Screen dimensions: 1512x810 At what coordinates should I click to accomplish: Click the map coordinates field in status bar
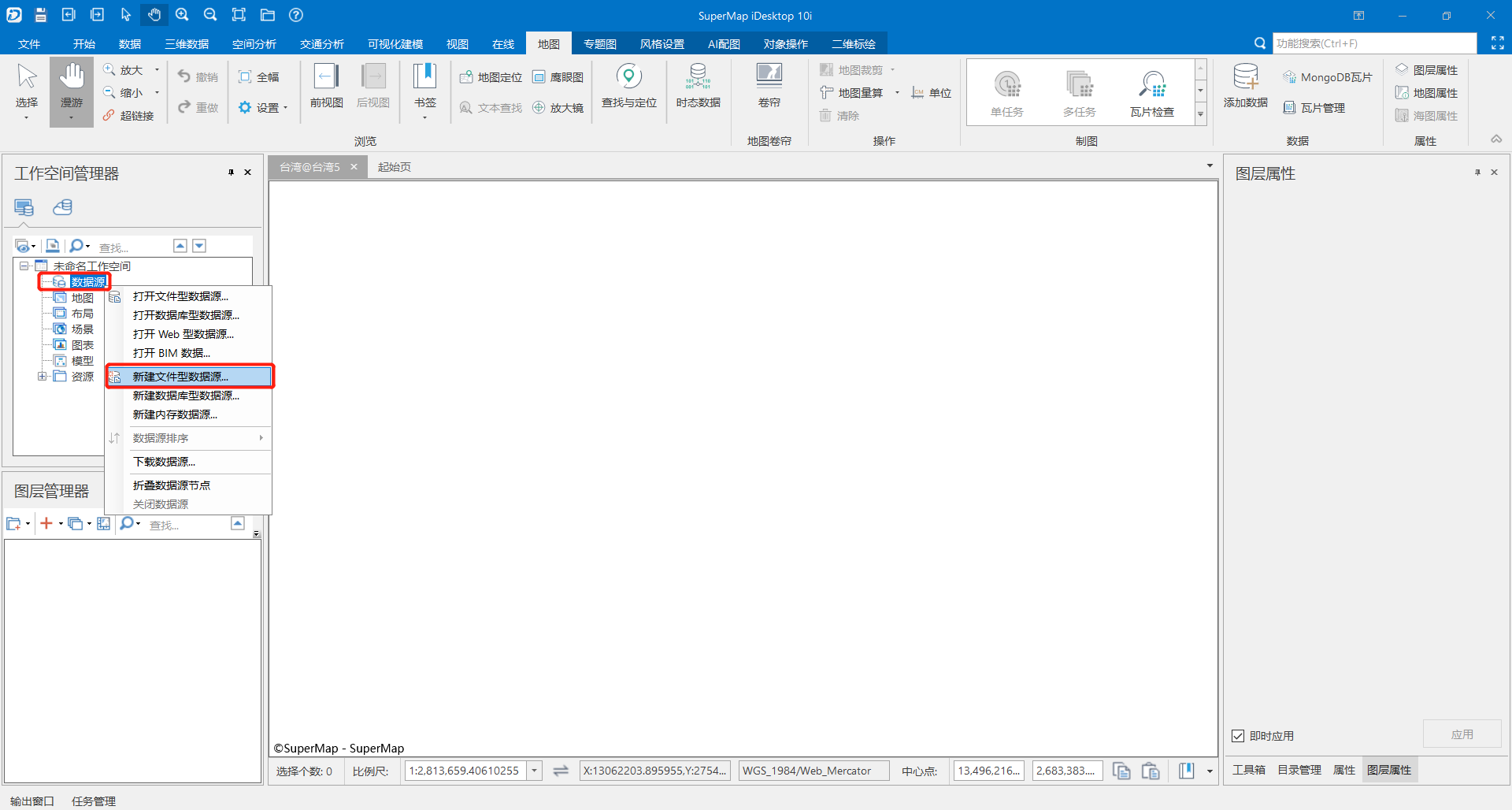[655, 771]
